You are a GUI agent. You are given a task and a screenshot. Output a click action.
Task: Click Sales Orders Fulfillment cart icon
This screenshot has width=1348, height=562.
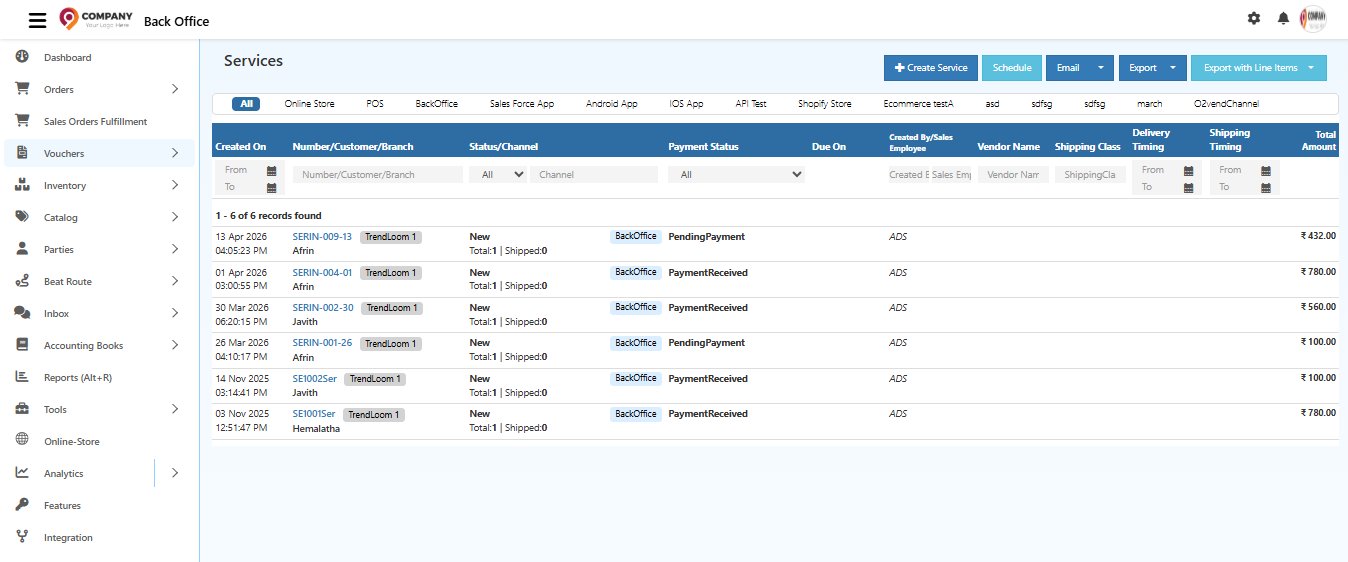tap(22, 121)
